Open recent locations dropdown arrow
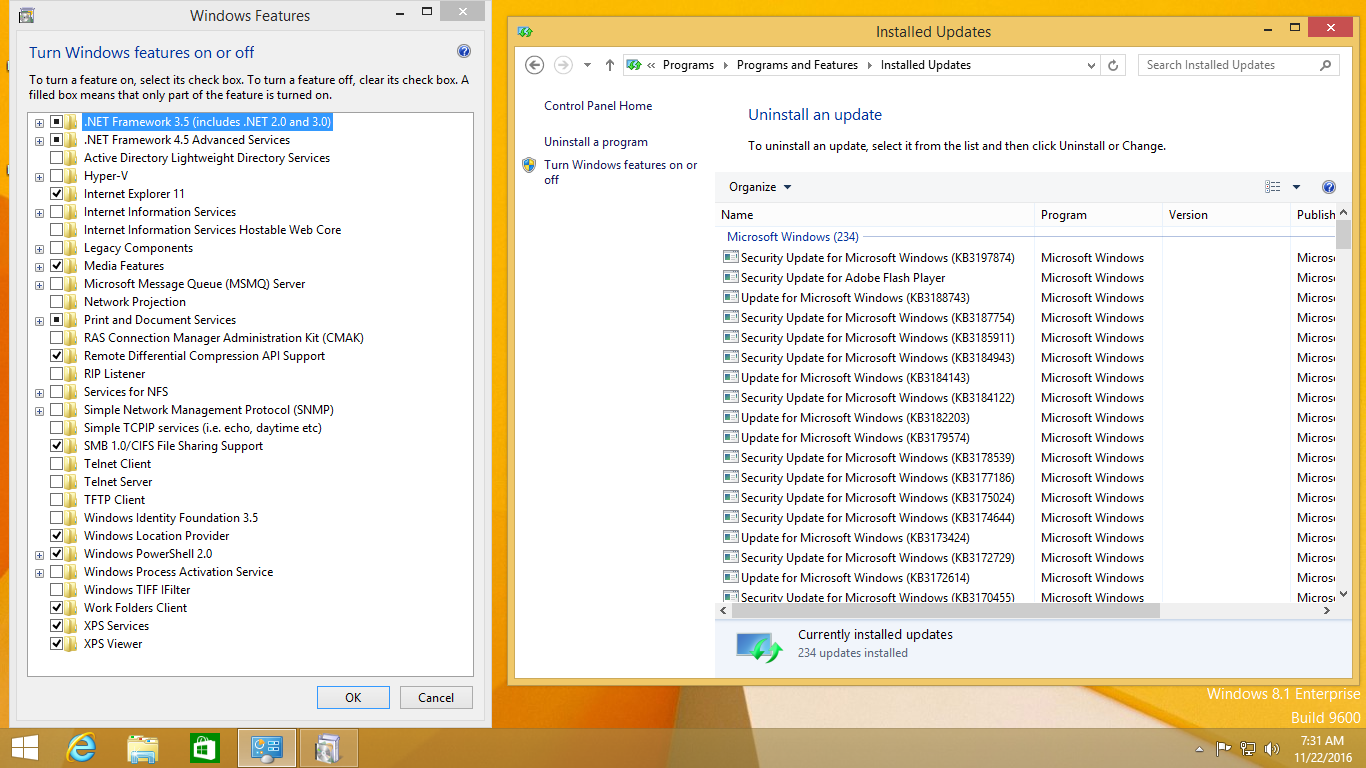Image resolution: width=1366 pixels, height=768 pixels. pos(587,65)
